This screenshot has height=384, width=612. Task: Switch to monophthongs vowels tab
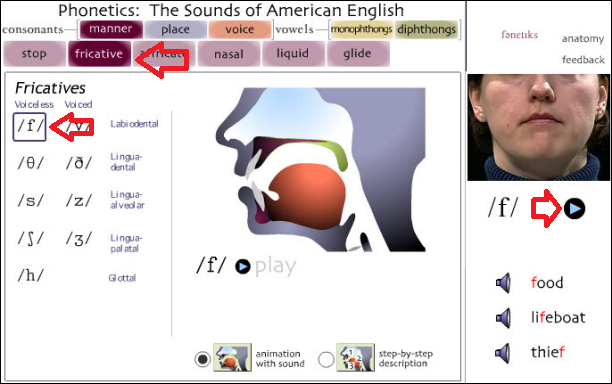pyautogui.click(x=361, y=29)
